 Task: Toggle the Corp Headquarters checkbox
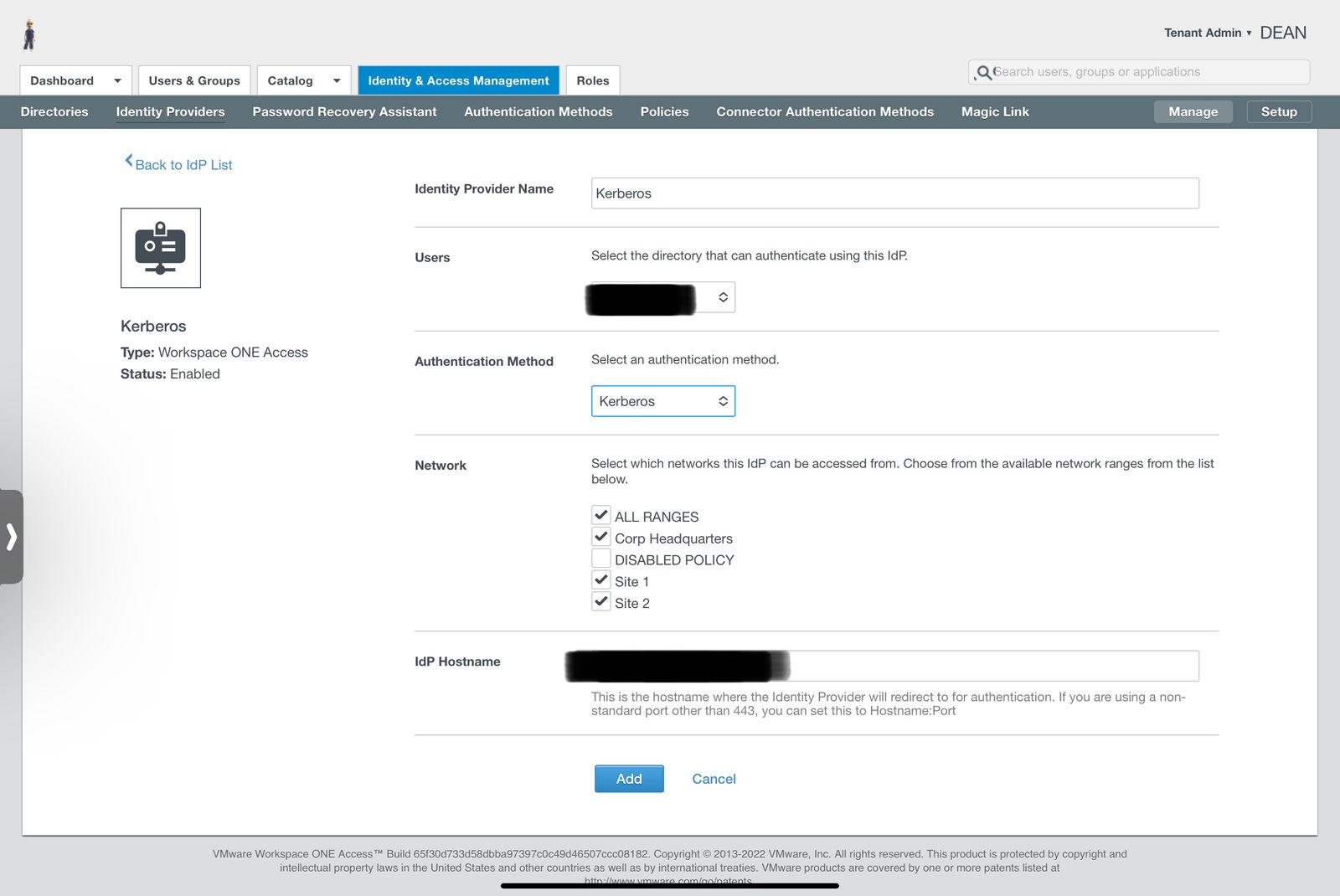600,537
